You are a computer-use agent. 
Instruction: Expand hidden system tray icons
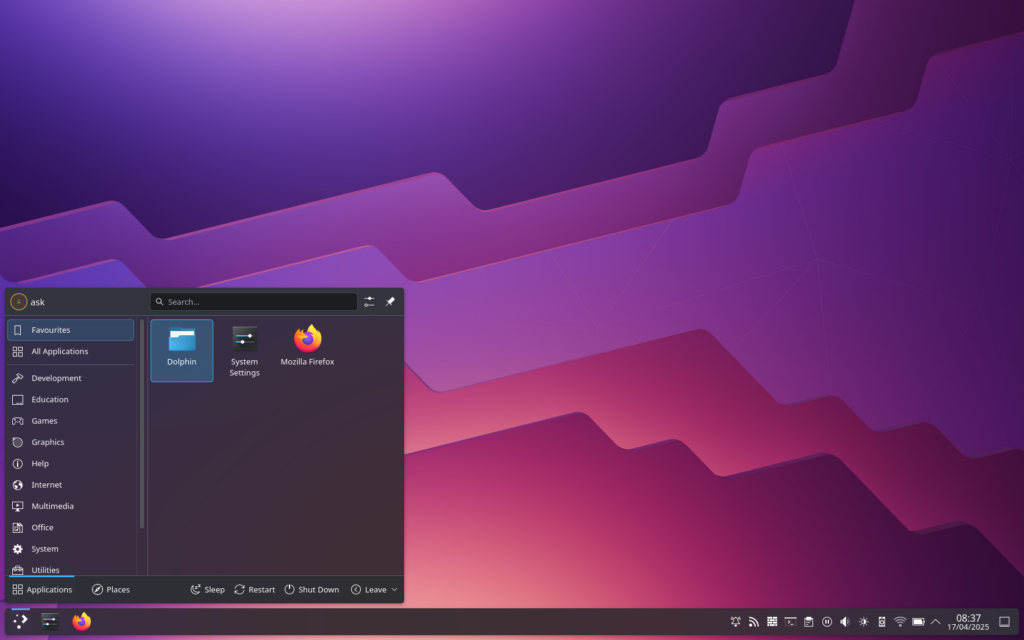tap(934, 621)
